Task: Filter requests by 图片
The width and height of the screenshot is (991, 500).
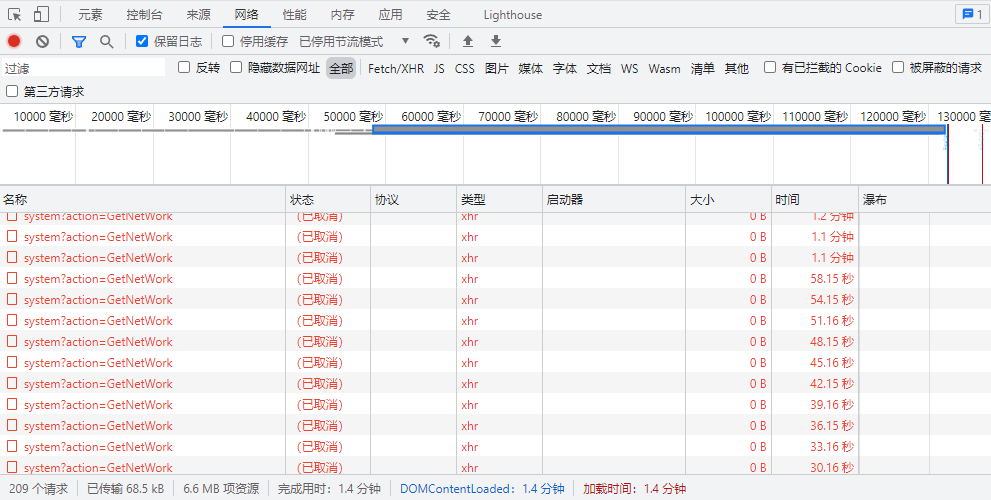Action: (x=497, y=68)
